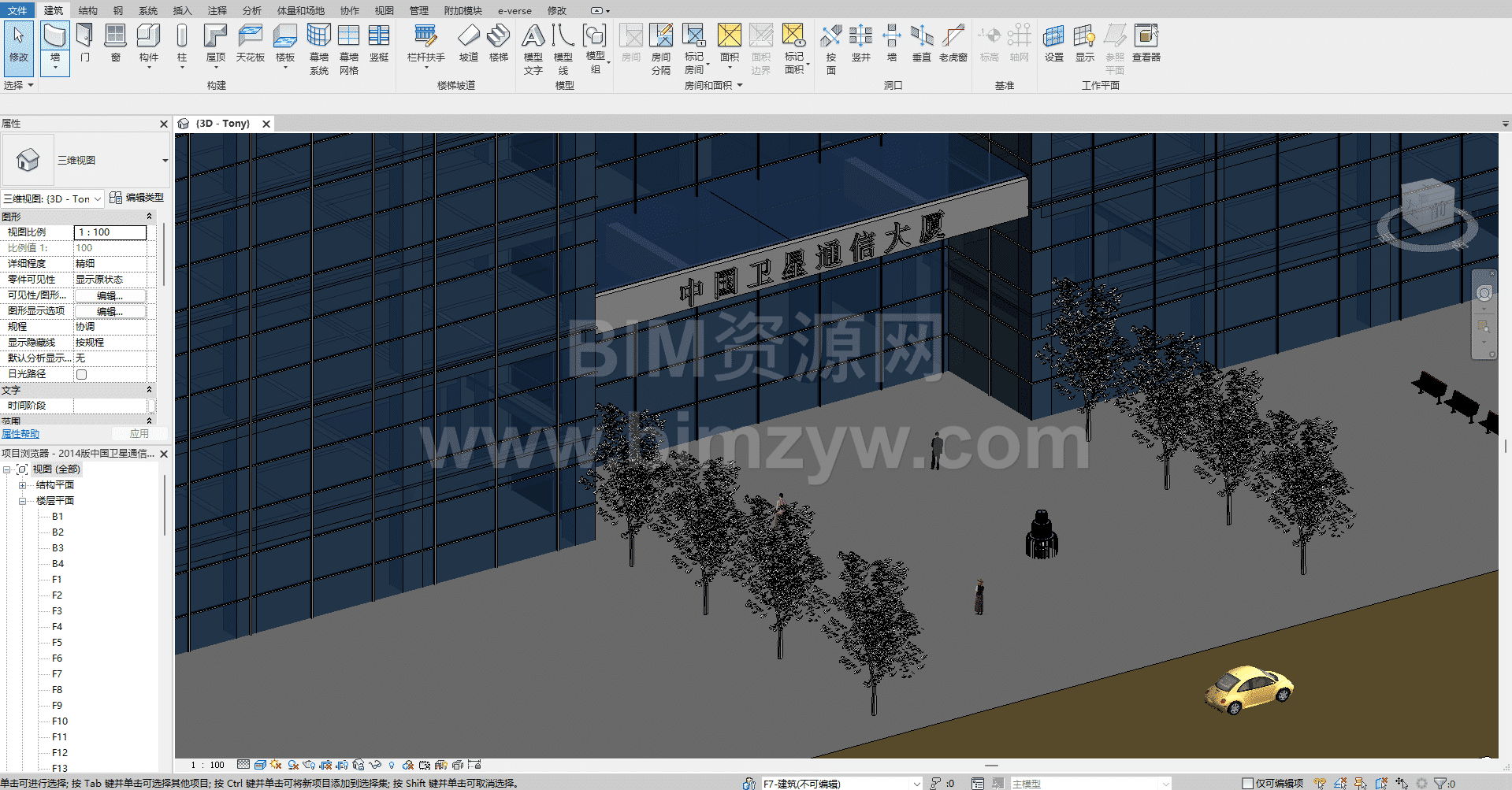Select the Shaft (竖井) opening tool
The height and width of the screenshot is (790, 1512).
(861, 43)
